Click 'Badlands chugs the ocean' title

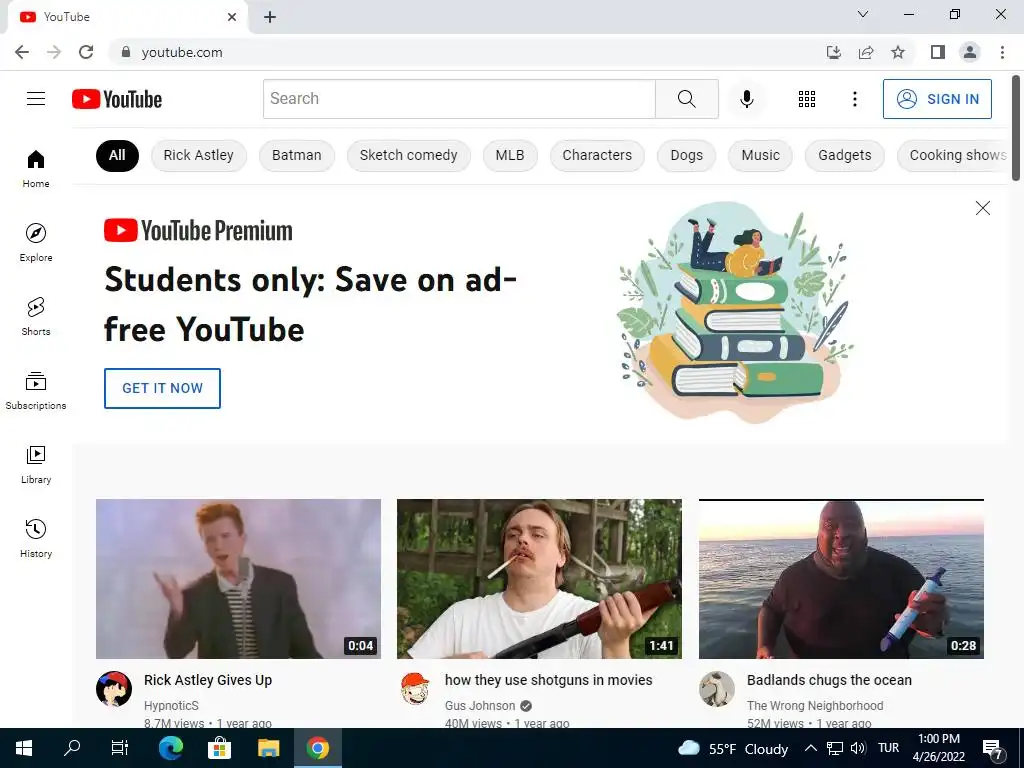829,680
